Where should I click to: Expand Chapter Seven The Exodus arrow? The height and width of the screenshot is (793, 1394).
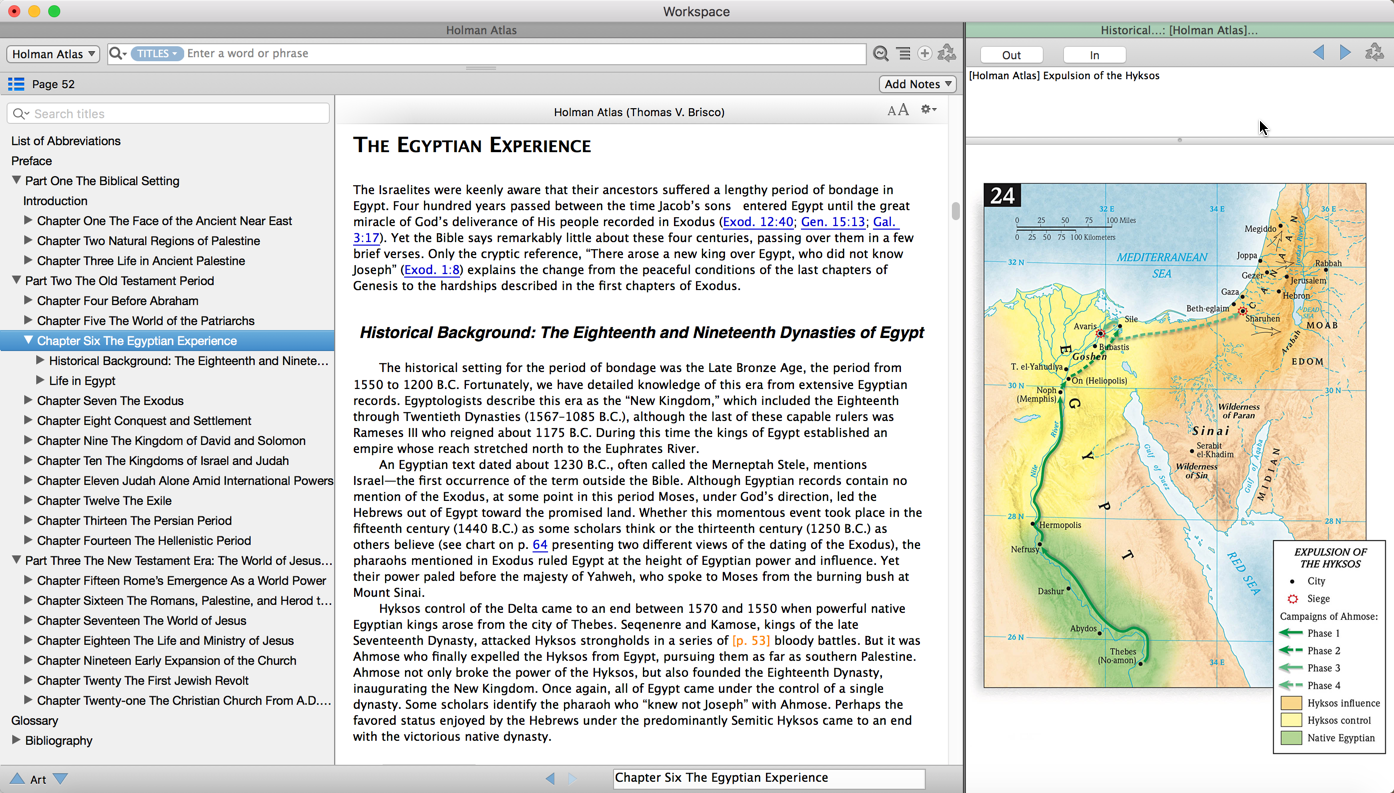pyautogui.click(x=28, y=401)
